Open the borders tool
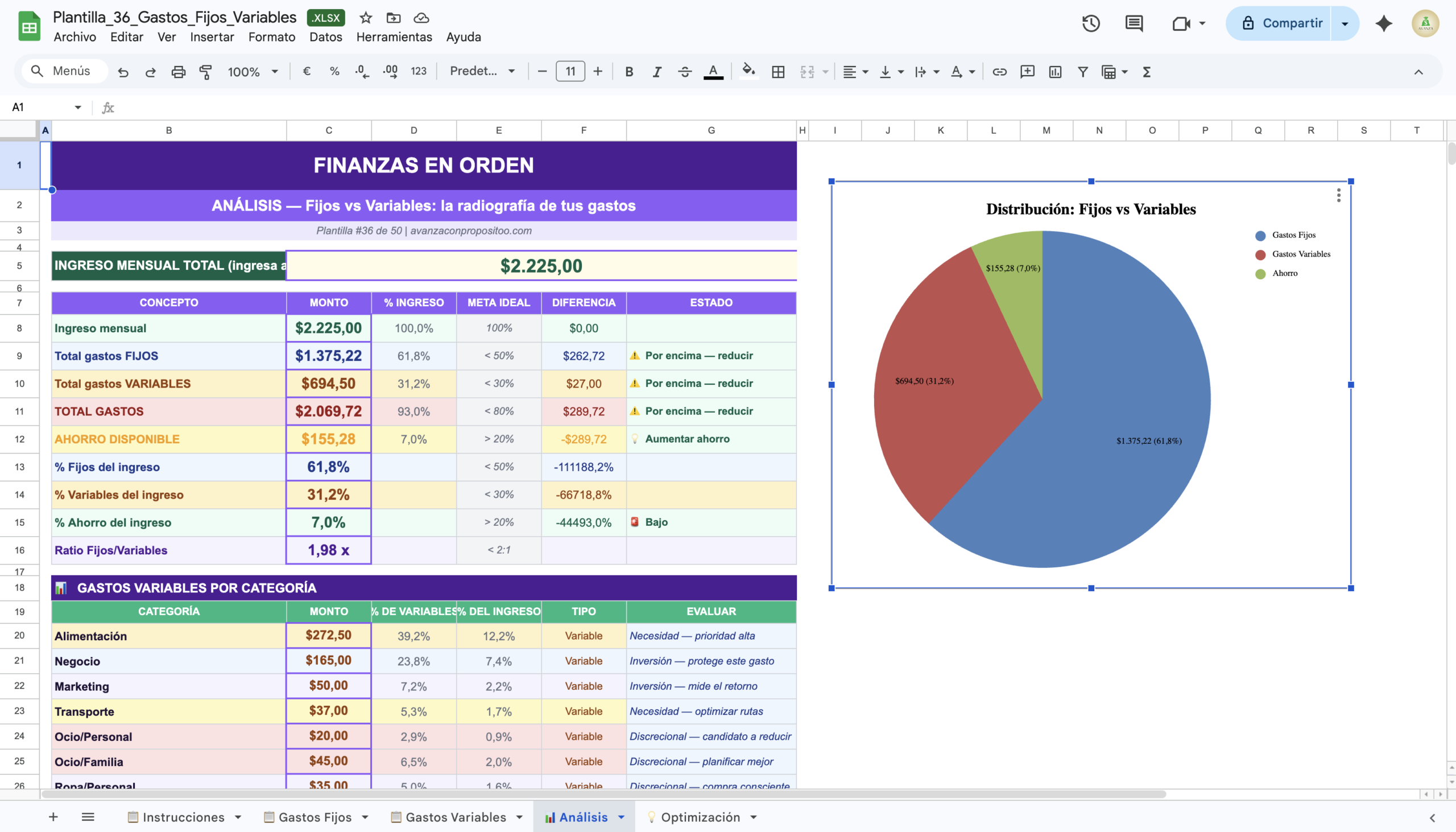Screen dimensions: 1456x832 tap(777, 72)
